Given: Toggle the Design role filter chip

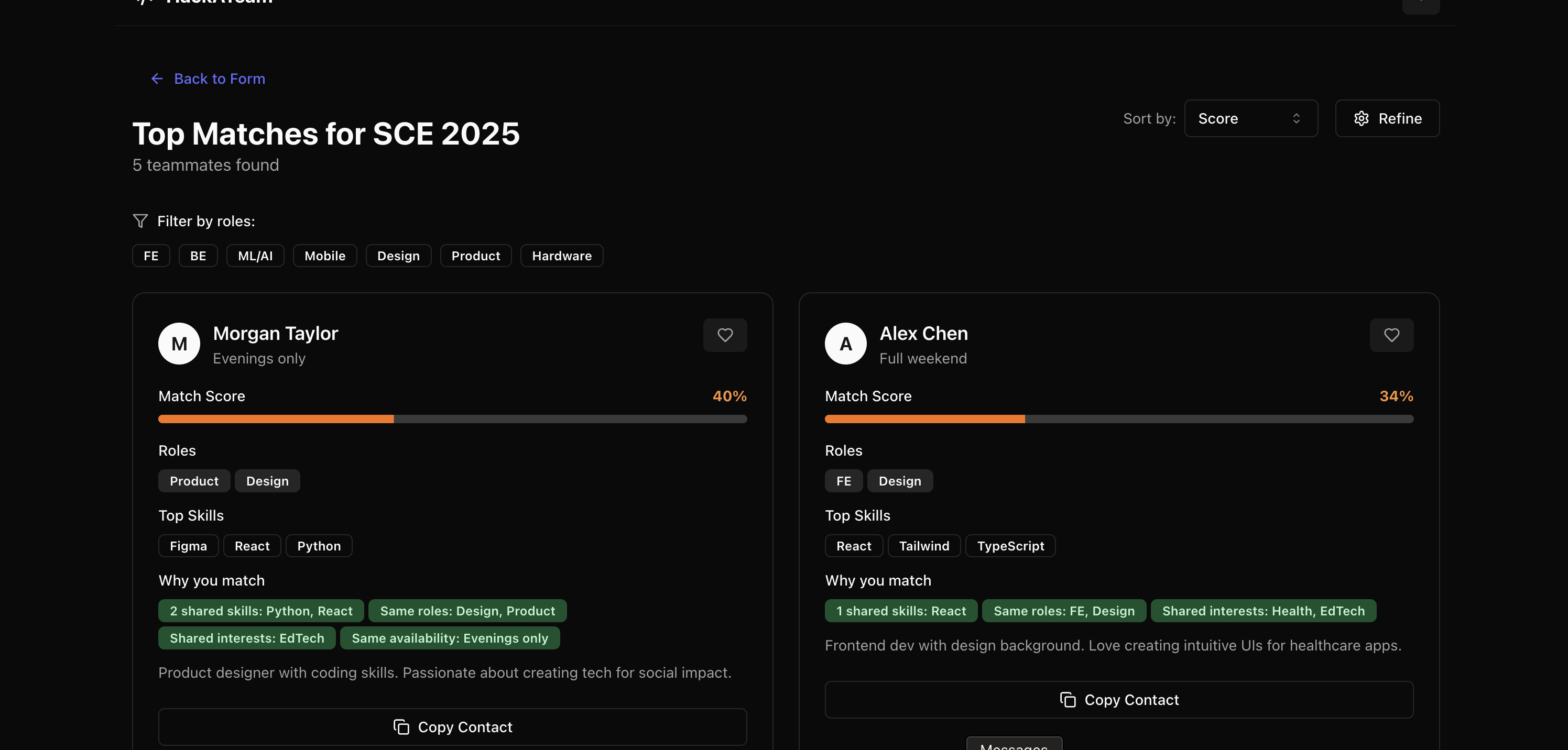Looking at the screenshot, I should coord(398,256).
